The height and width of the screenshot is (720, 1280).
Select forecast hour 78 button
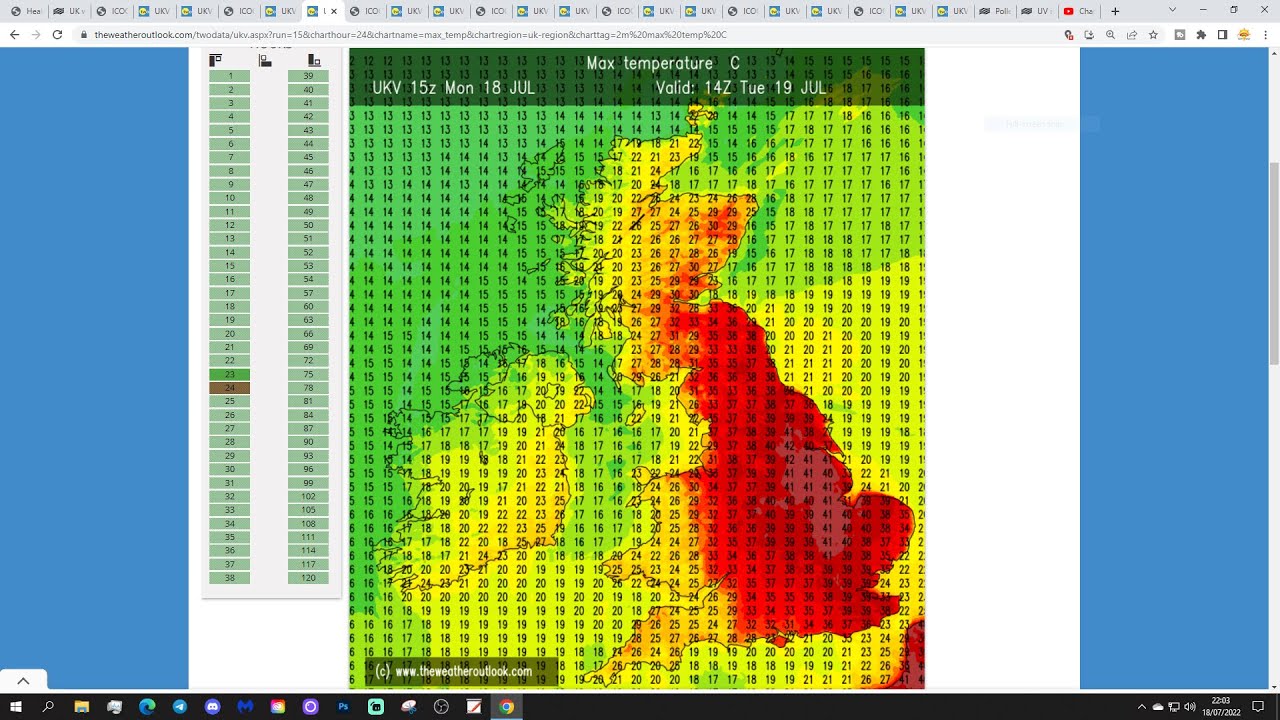pos(308,388)
